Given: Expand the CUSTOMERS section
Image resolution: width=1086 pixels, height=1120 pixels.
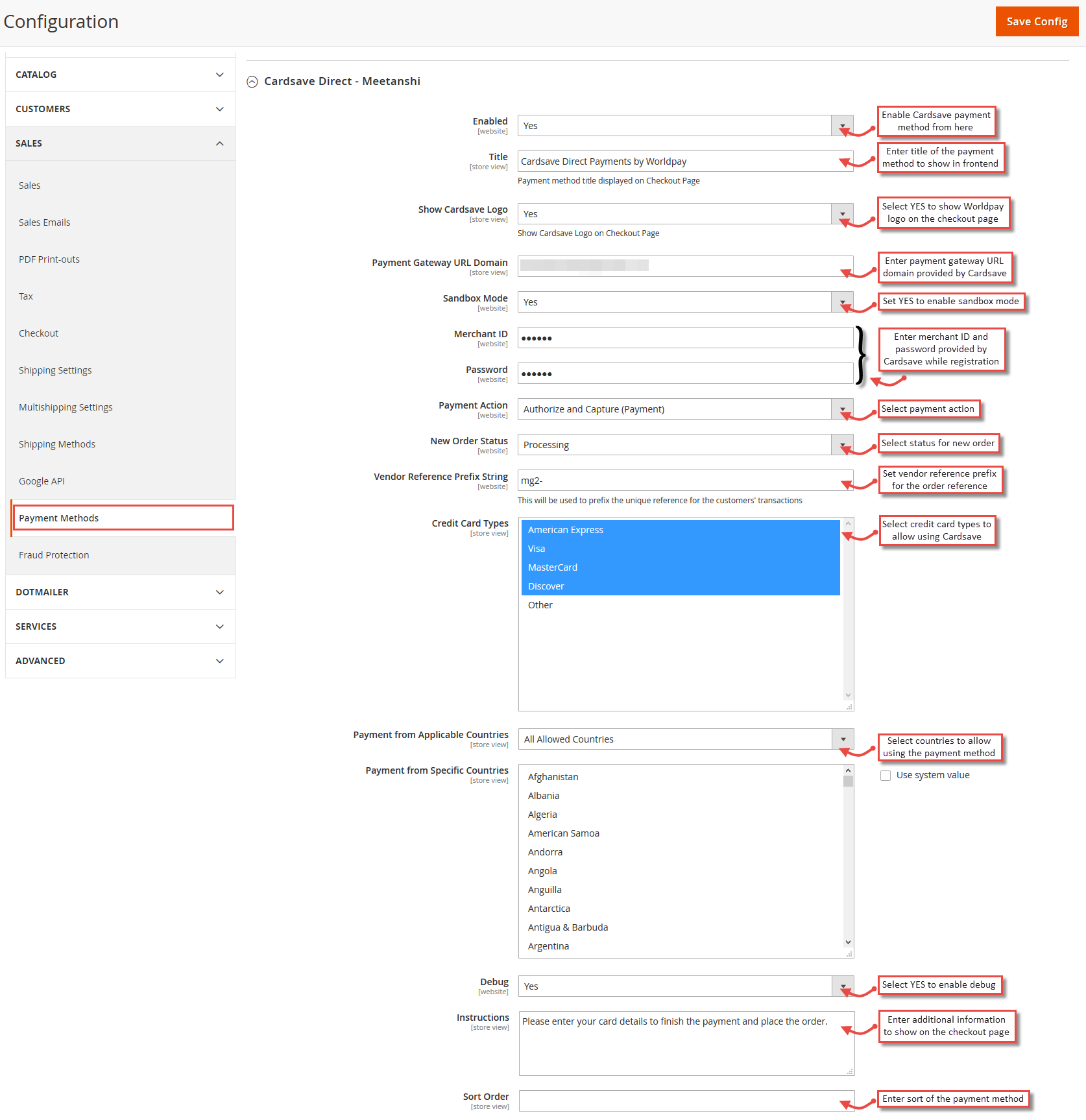Looking at the screenshot, I should (121, 109).
